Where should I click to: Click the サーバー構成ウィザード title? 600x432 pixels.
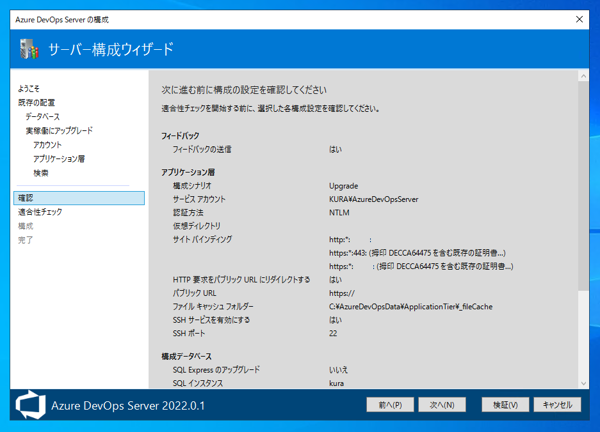point(111,49)
